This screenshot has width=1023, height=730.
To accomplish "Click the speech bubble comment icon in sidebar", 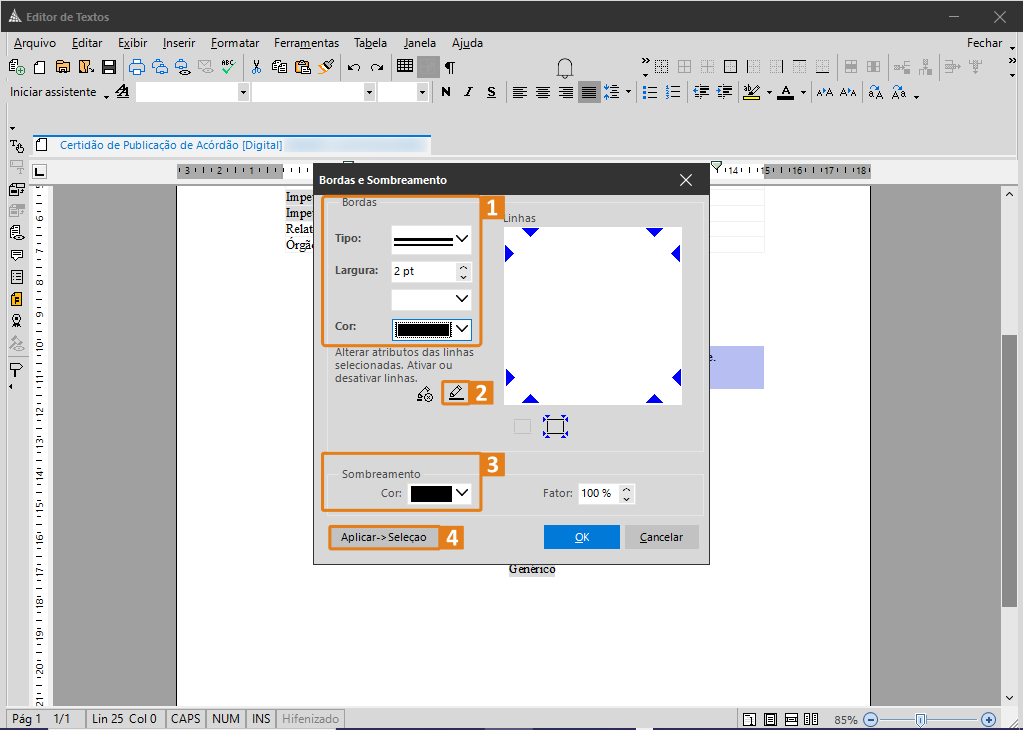I will point(17,255).
